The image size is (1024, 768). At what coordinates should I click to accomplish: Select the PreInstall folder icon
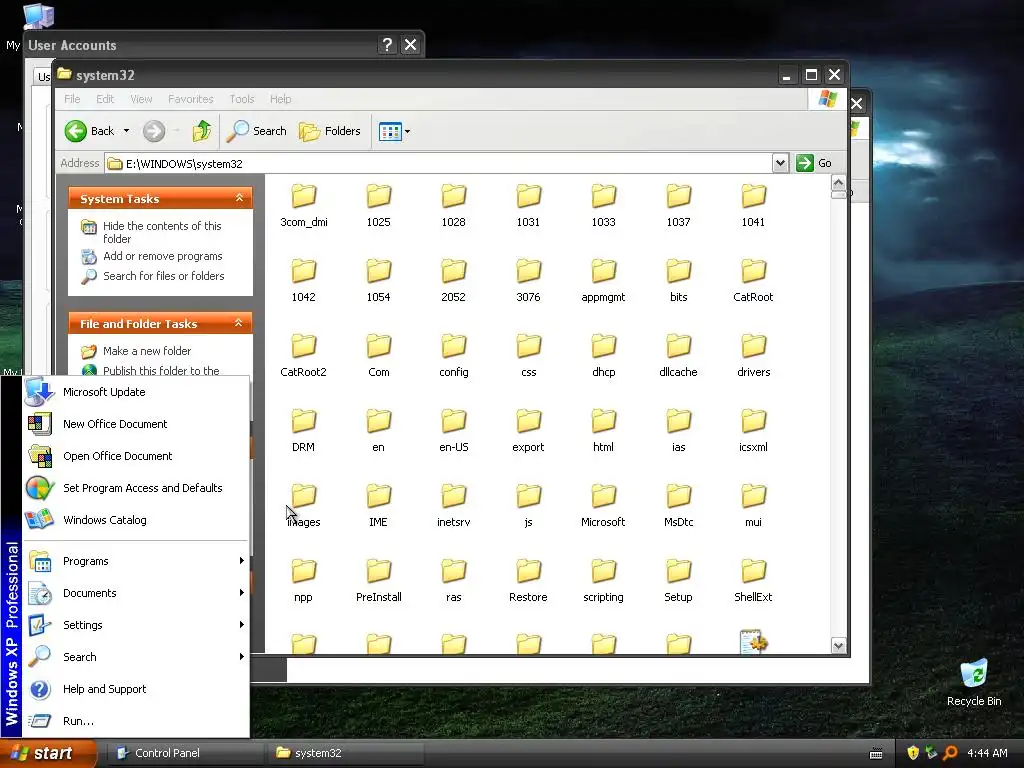pyautogui.click(x=379, y=571)
